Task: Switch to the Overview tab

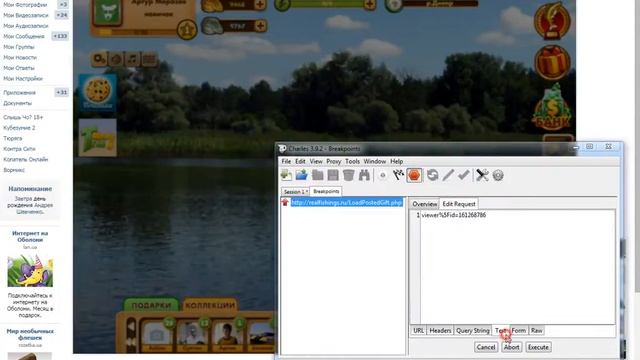Action: pyautogui.click(x=424, y=204)
